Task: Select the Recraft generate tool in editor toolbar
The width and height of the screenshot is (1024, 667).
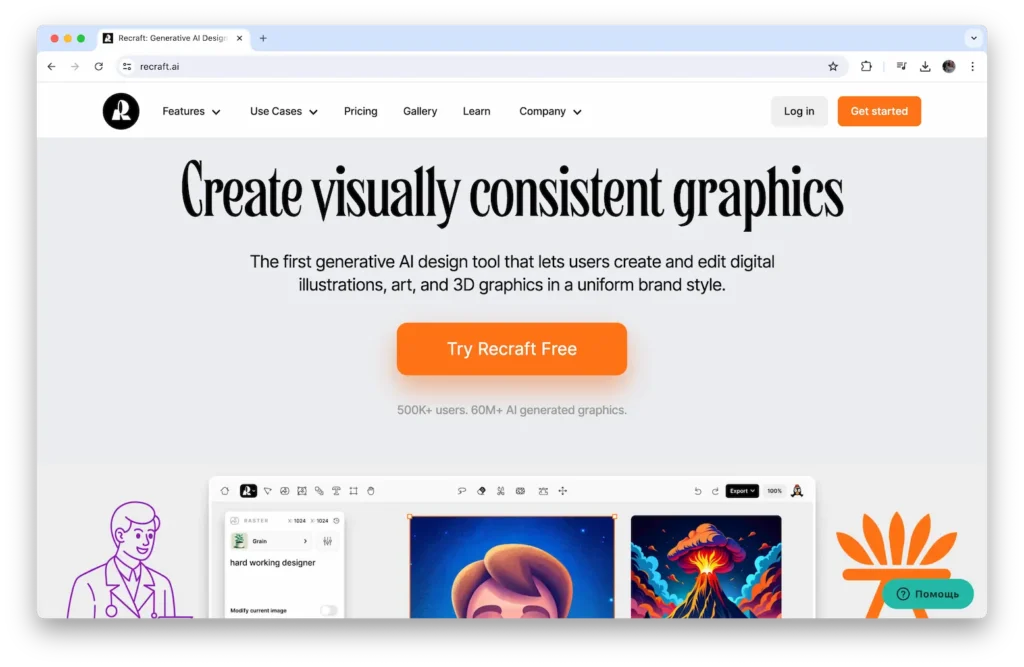Action: (x=248, y=491)
